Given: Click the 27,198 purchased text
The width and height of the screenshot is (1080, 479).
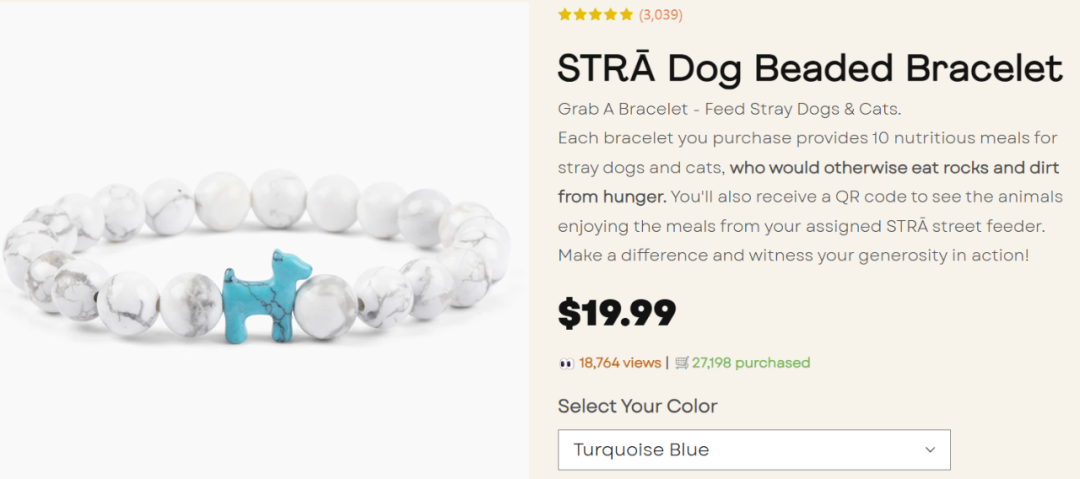Looking at the screenshot, I should tap(751, 363).
